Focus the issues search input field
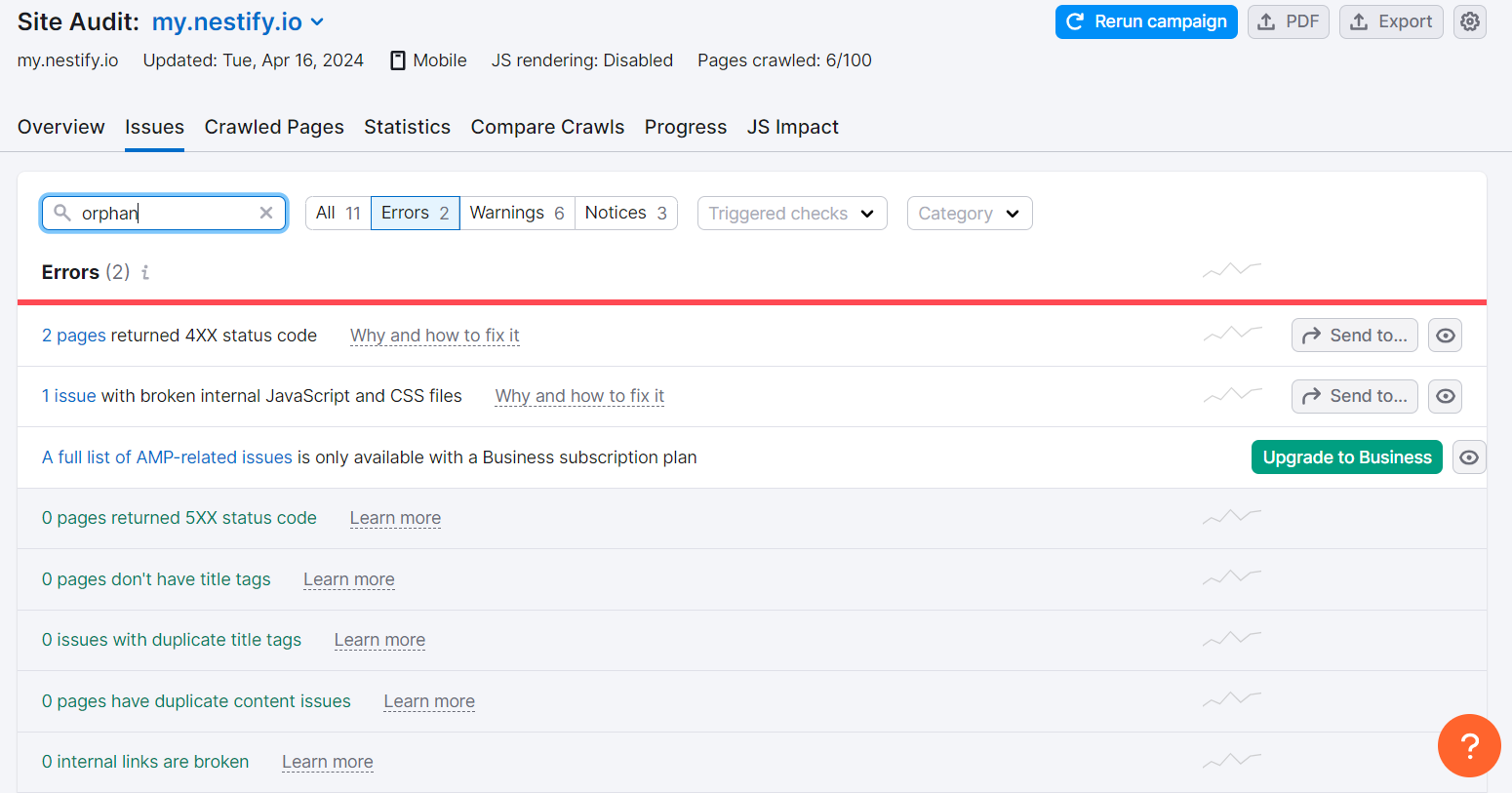1512x793 pixels. point(164,213)
